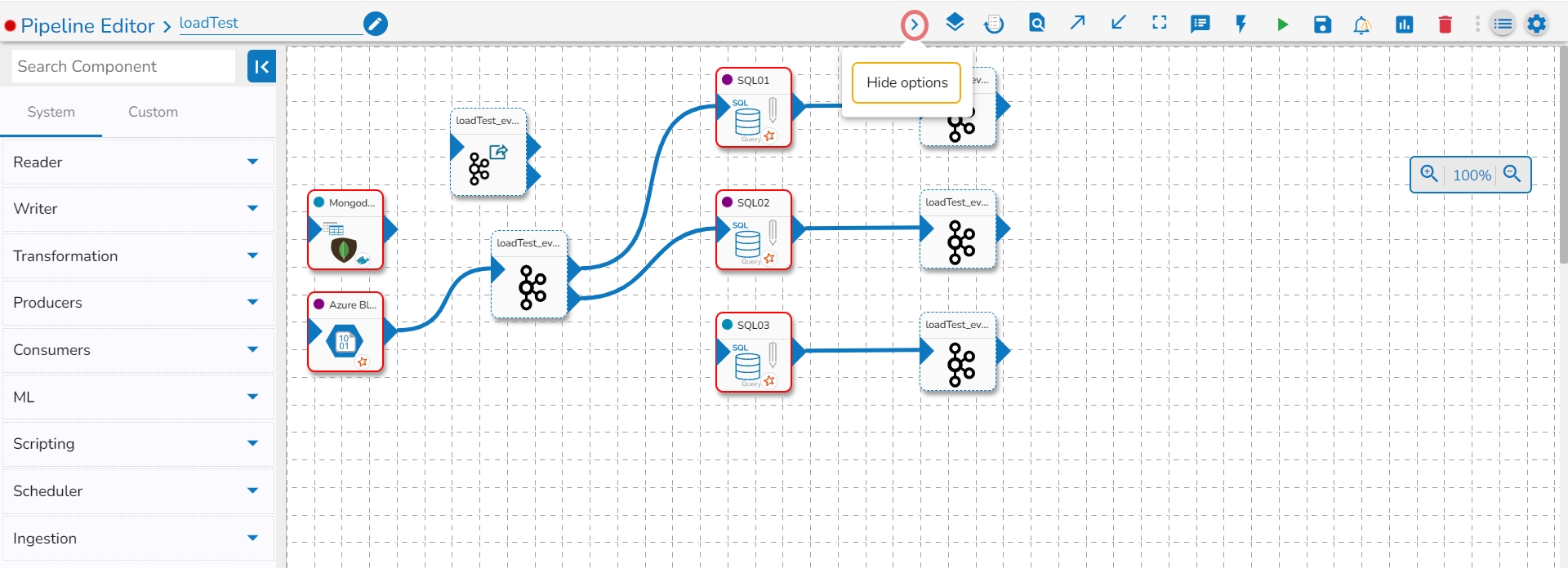The height and width of the screenshot is (568, 1568).
Task: Click the up-right arrow export icon
Action: pos(1077,23)
